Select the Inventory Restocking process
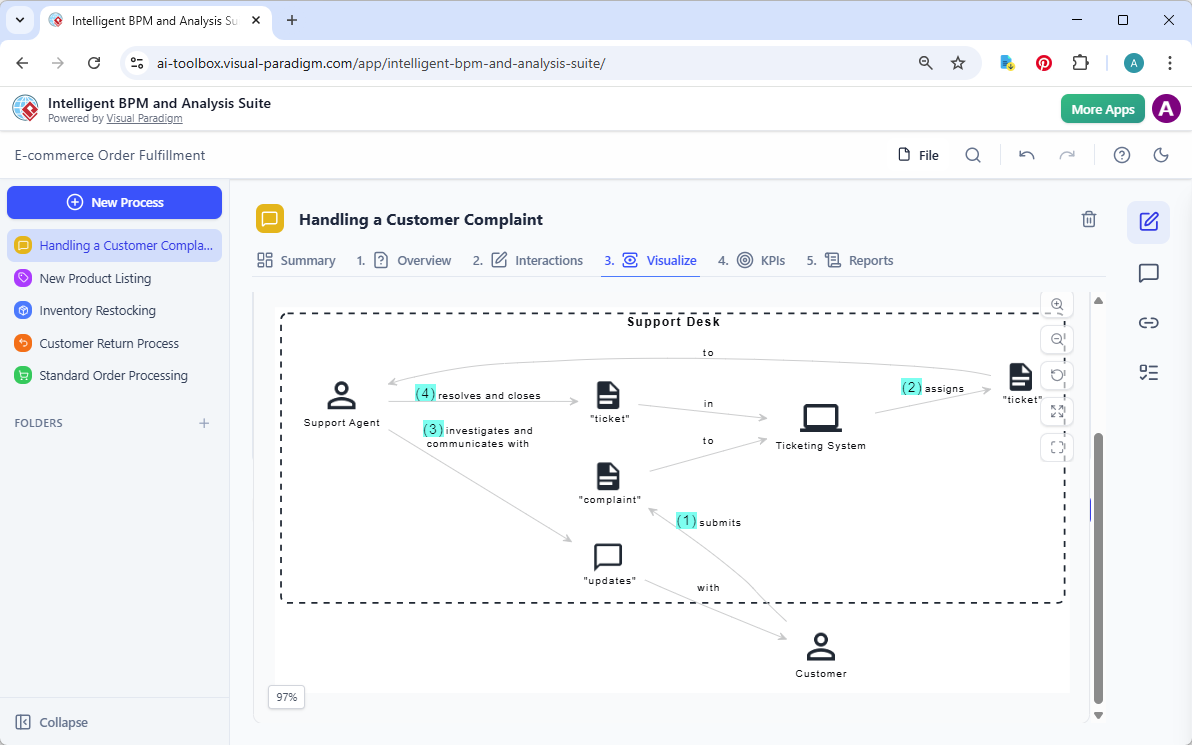The image size is (1192, 745). click(97, 310)
